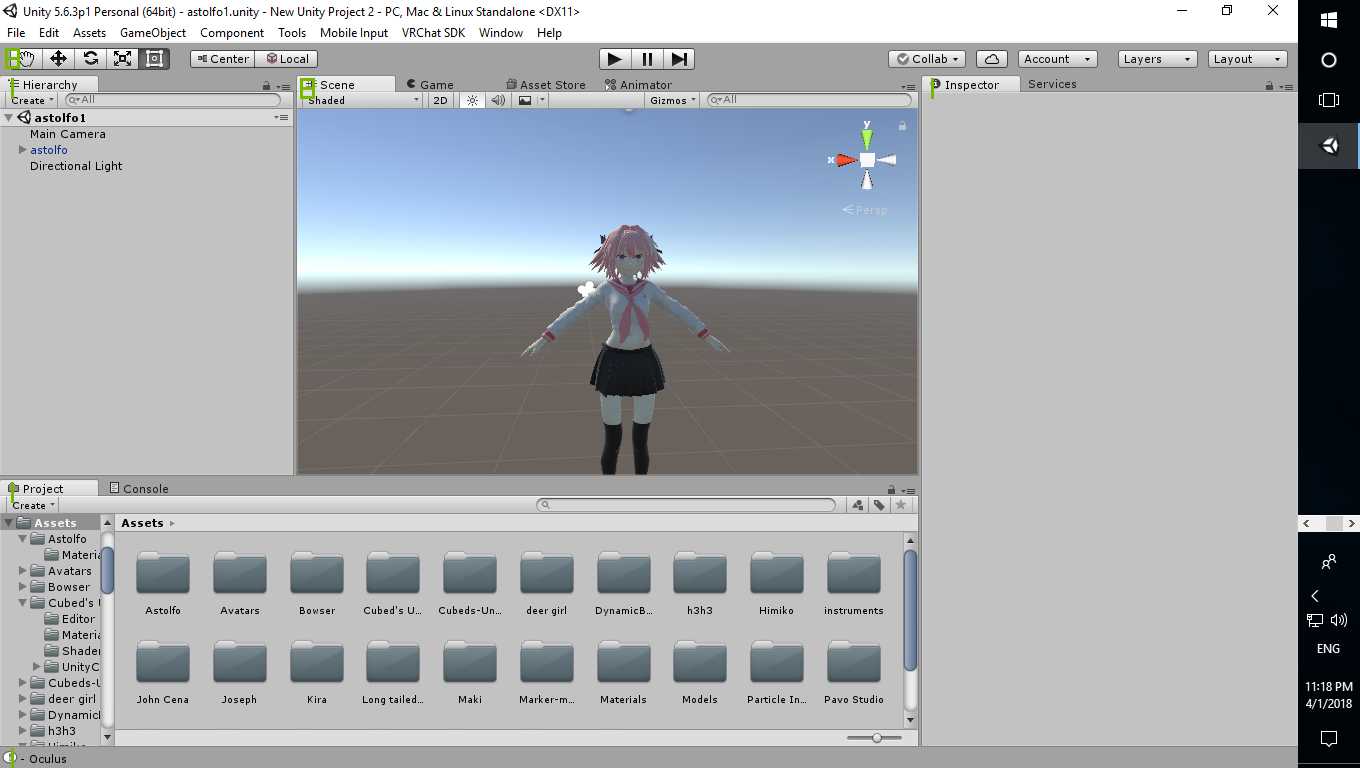The height and width of the screenshot is (768, 1360).
Task: Select the John Cena folder thumbnail
Action: pos(163,664)
